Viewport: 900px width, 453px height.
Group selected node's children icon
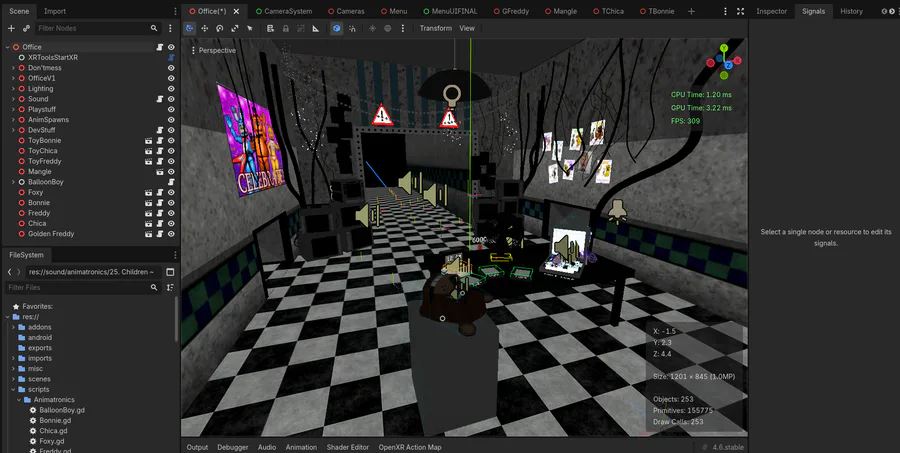click(300, 28)
